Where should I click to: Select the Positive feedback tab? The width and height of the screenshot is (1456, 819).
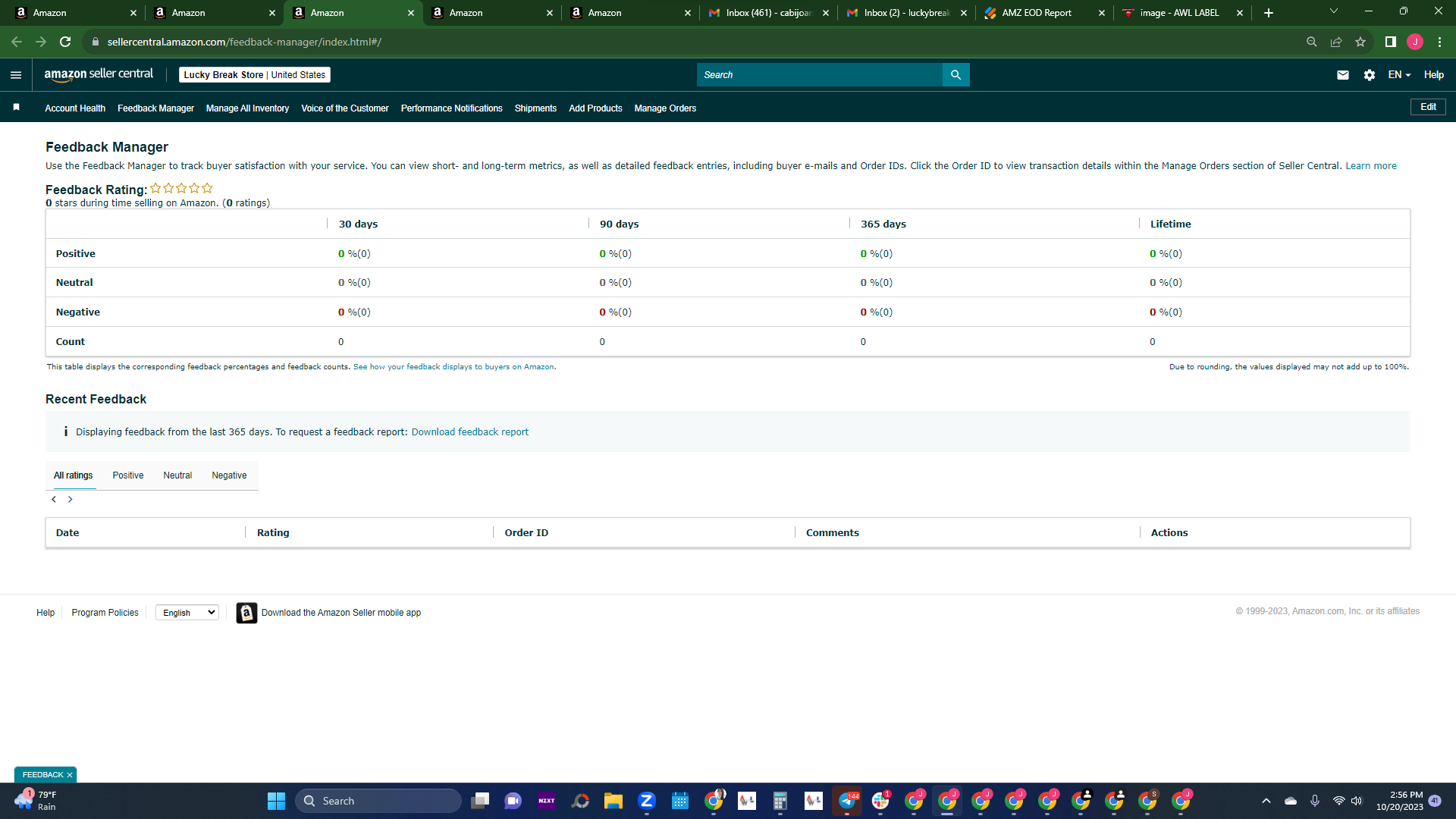click(128, 475)
